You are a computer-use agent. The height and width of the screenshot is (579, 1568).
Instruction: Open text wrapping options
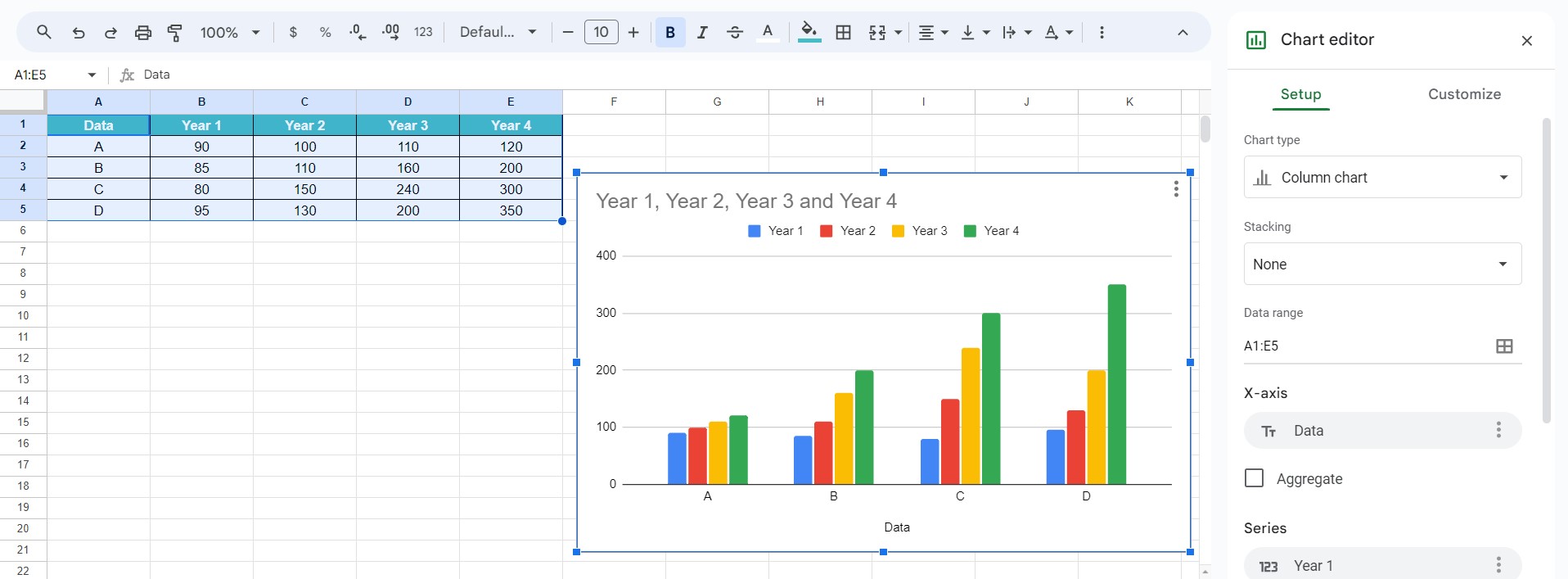tap(1016, 33)
